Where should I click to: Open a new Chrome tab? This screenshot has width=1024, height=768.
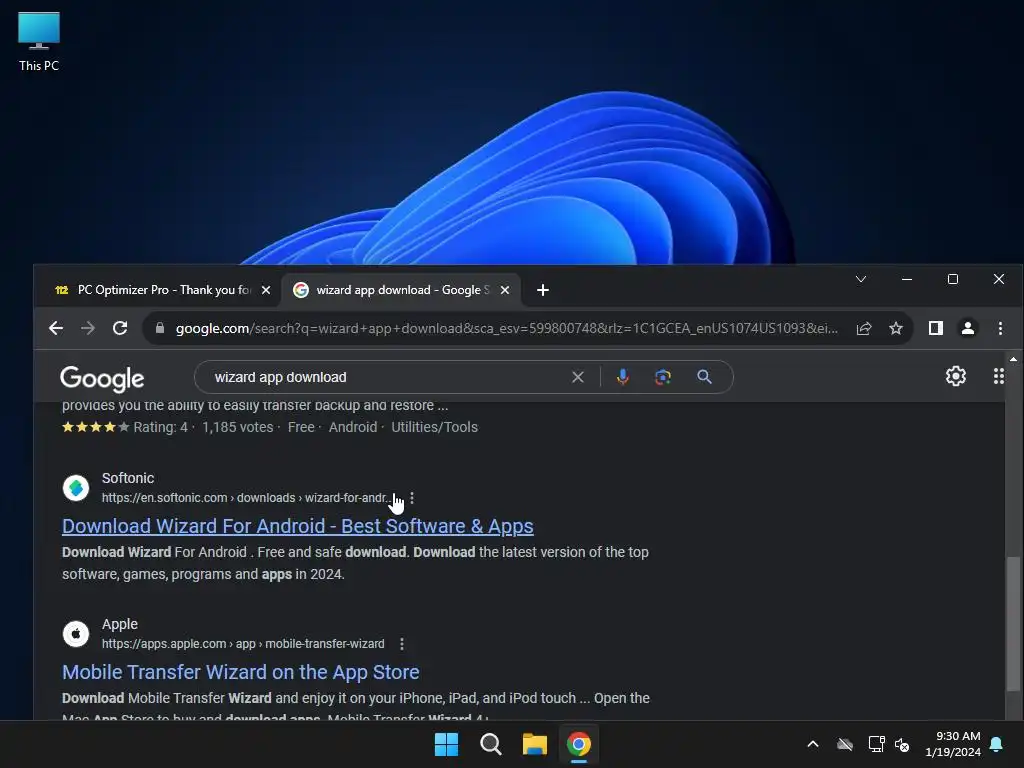pos(543,290)
